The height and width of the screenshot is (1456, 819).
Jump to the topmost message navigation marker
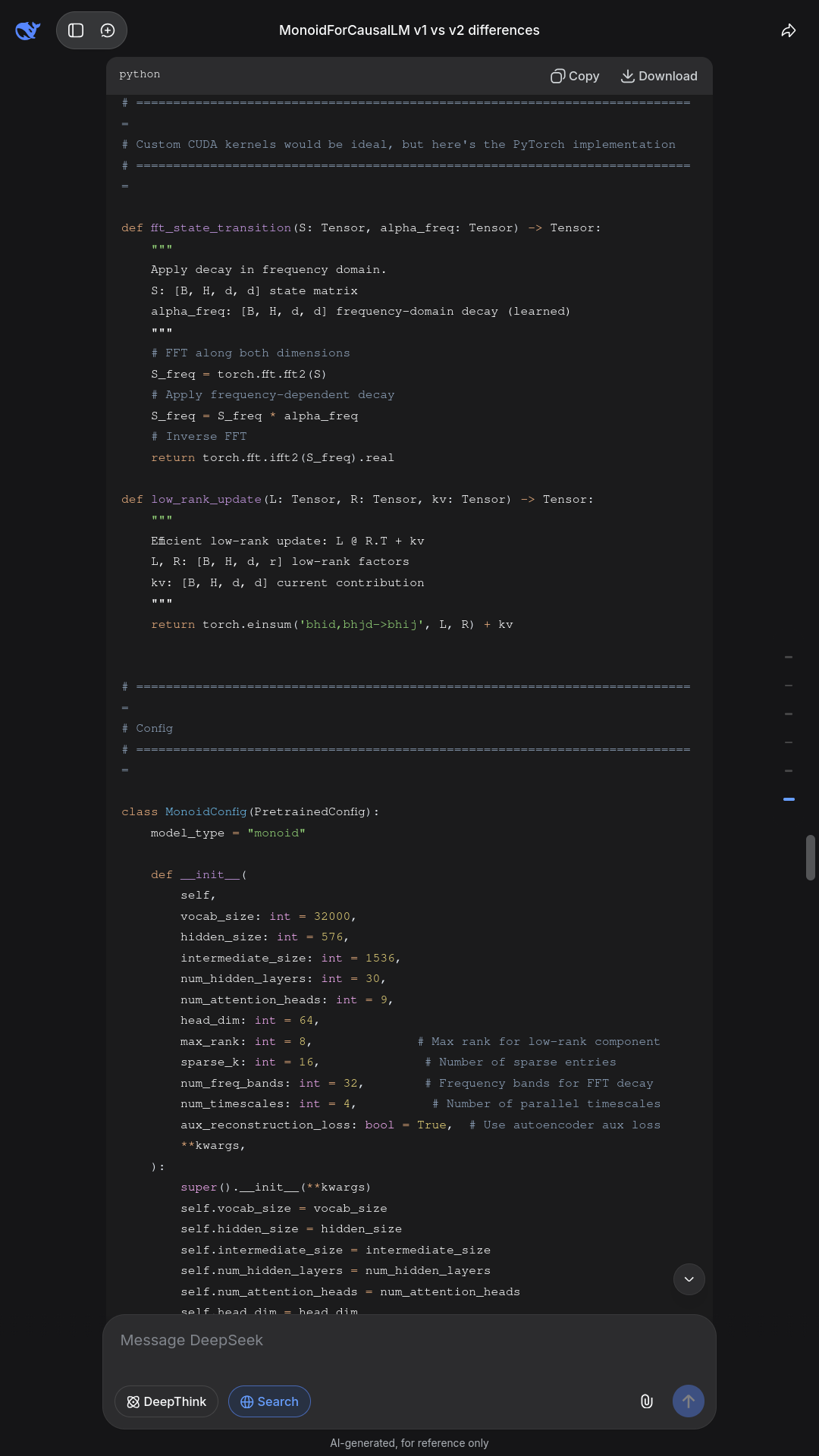point(789,657)
